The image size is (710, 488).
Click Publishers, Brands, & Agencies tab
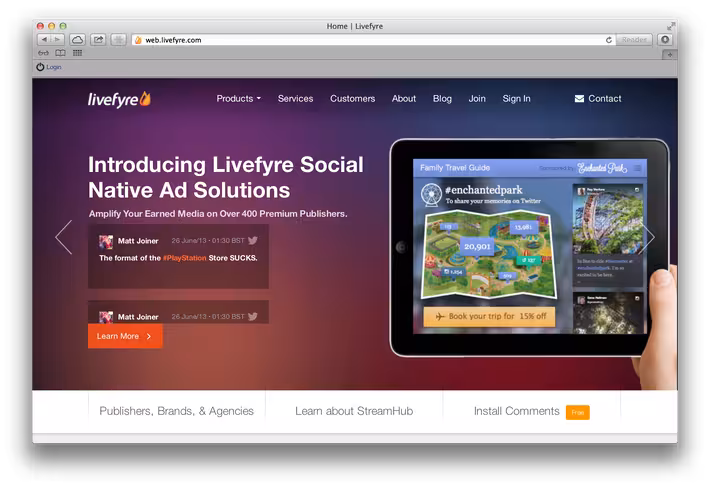pyautogui.click(x=177, y=411)
